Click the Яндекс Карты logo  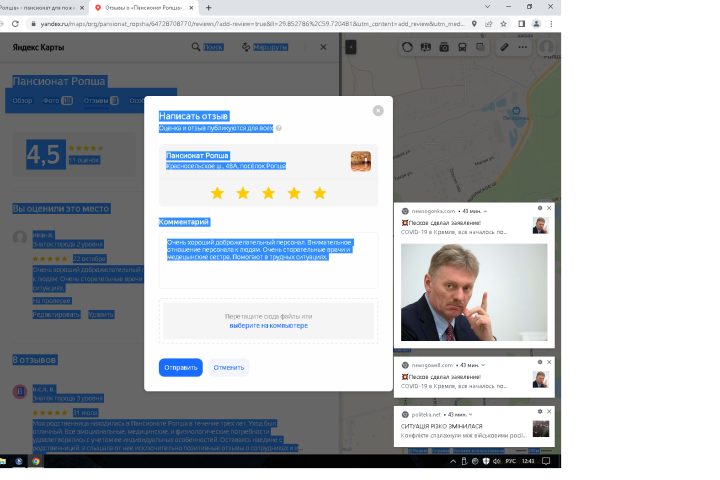tap(38, 47)
